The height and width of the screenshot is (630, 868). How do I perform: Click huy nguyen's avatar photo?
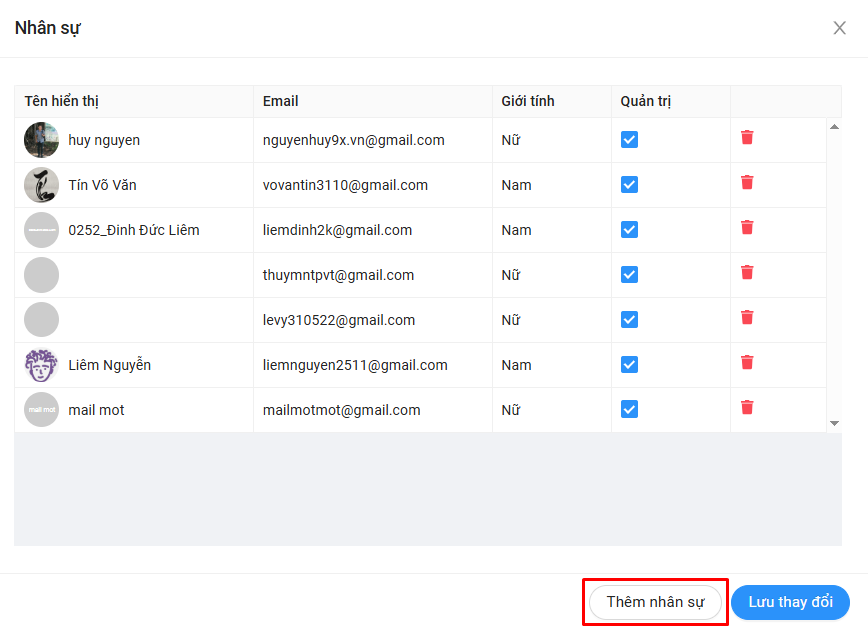point(42,140)
